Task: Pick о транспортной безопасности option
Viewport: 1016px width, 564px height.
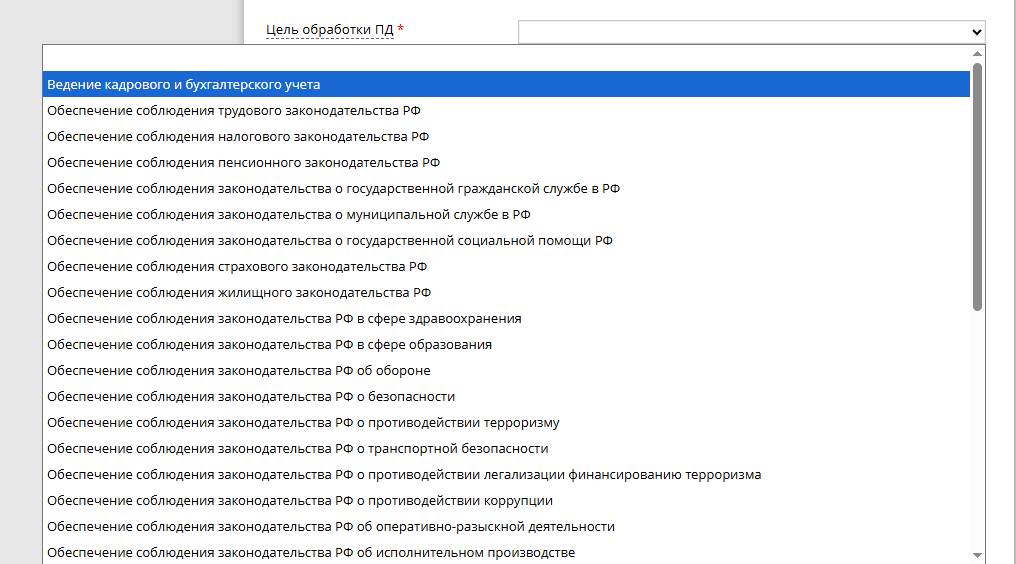Action: pyautogui.click(x=297, y=449)
